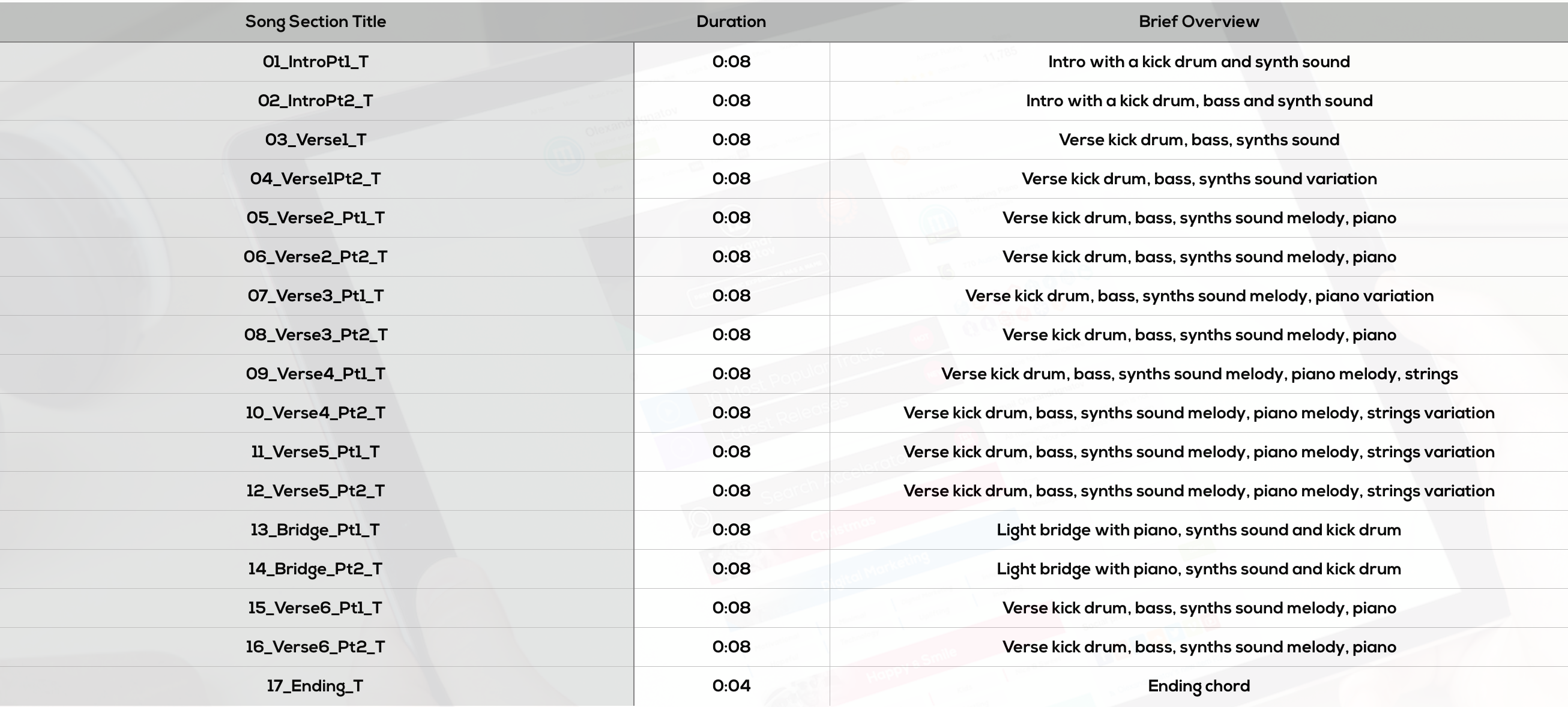
Task: Select the 13_Bridge_Pt1_T row title
Action: 315,530
